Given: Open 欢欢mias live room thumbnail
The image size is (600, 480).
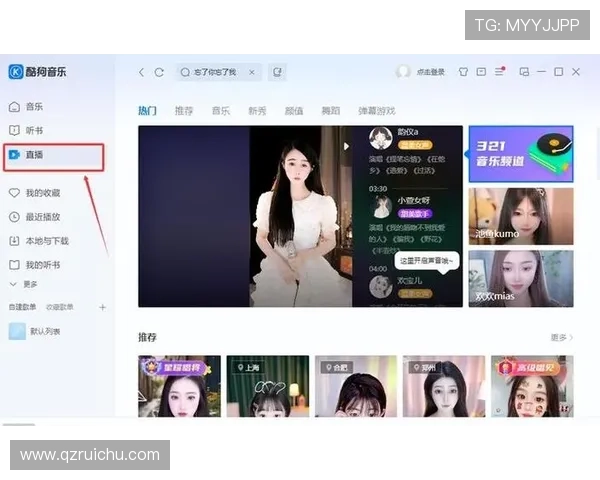Looking at the screenshot, I should click(x=521, y=279).
